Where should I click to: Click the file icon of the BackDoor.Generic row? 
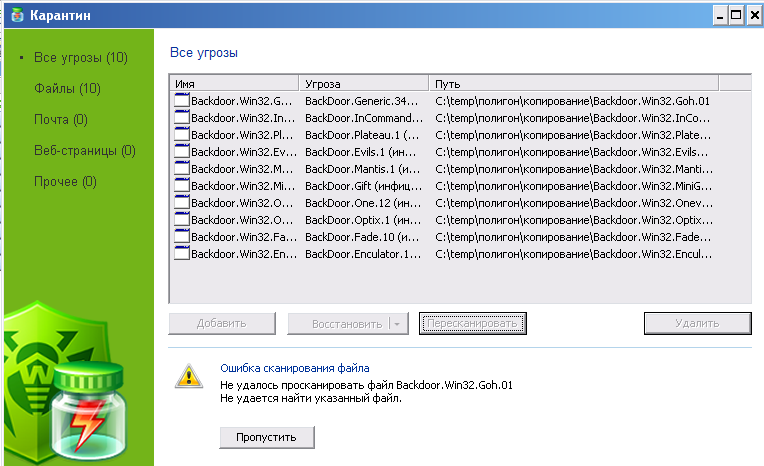coord(181,101)
